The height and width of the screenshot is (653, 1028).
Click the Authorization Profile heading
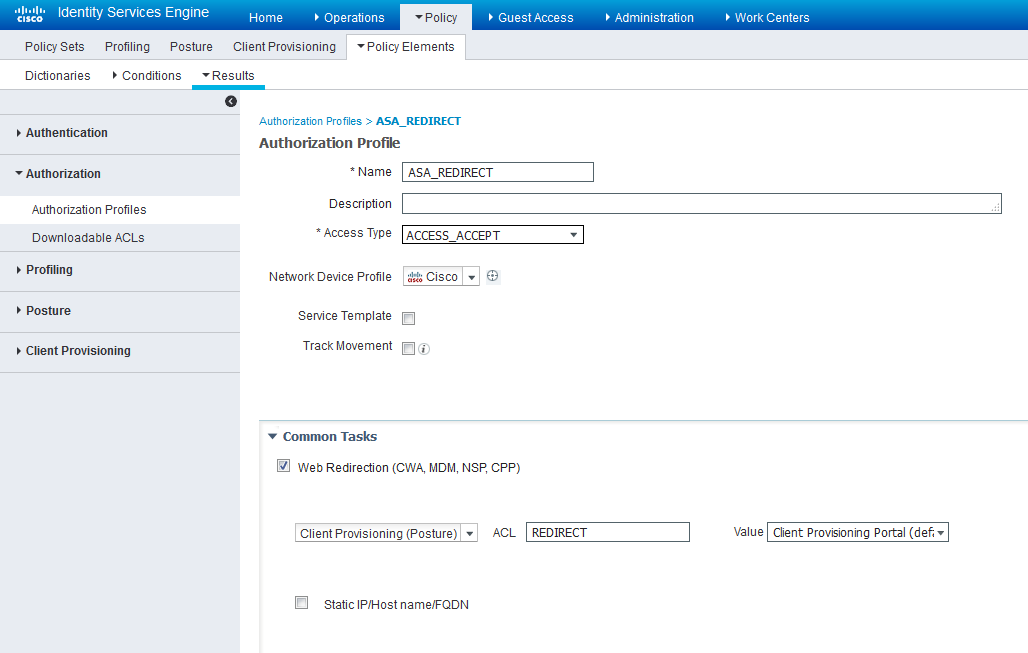point(330,143)
